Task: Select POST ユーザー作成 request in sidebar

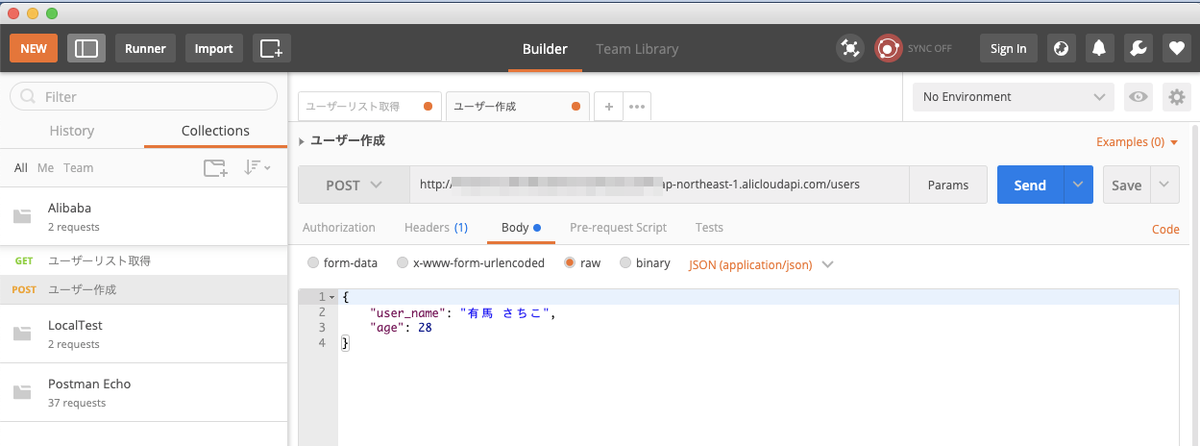Action: 144,290
